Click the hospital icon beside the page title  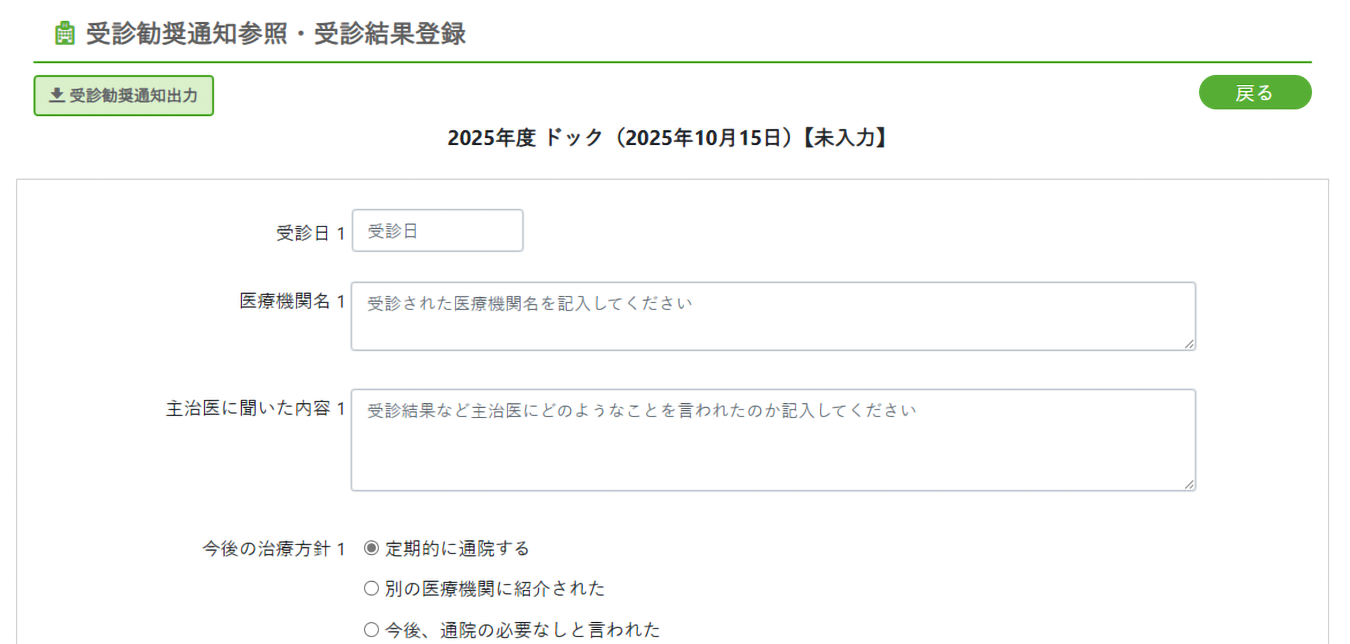pyautogui.click(x=65, y=33)
